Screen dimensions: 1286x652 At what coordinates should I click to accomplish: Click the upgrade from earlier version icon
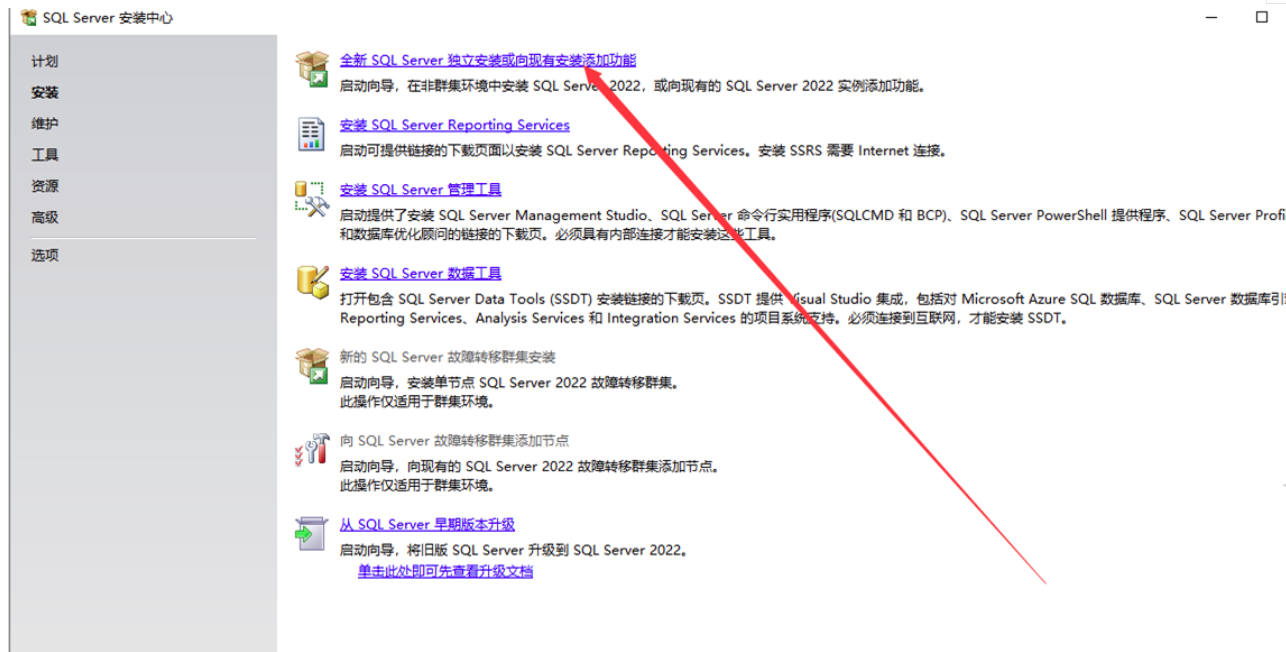[x=311, y=533]
